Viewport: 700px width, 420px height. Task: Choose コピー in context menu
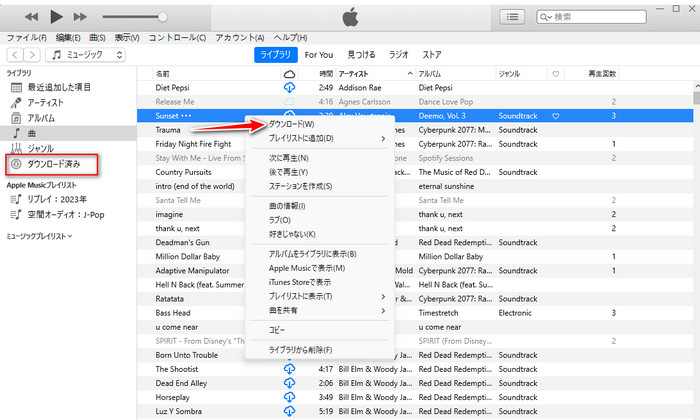(320, 330)
